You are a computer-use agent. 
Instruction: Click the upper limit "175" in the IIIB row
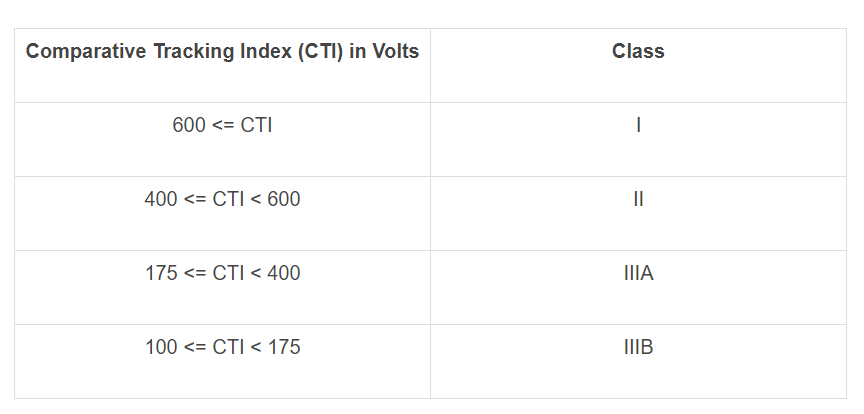tap(283, 348)
